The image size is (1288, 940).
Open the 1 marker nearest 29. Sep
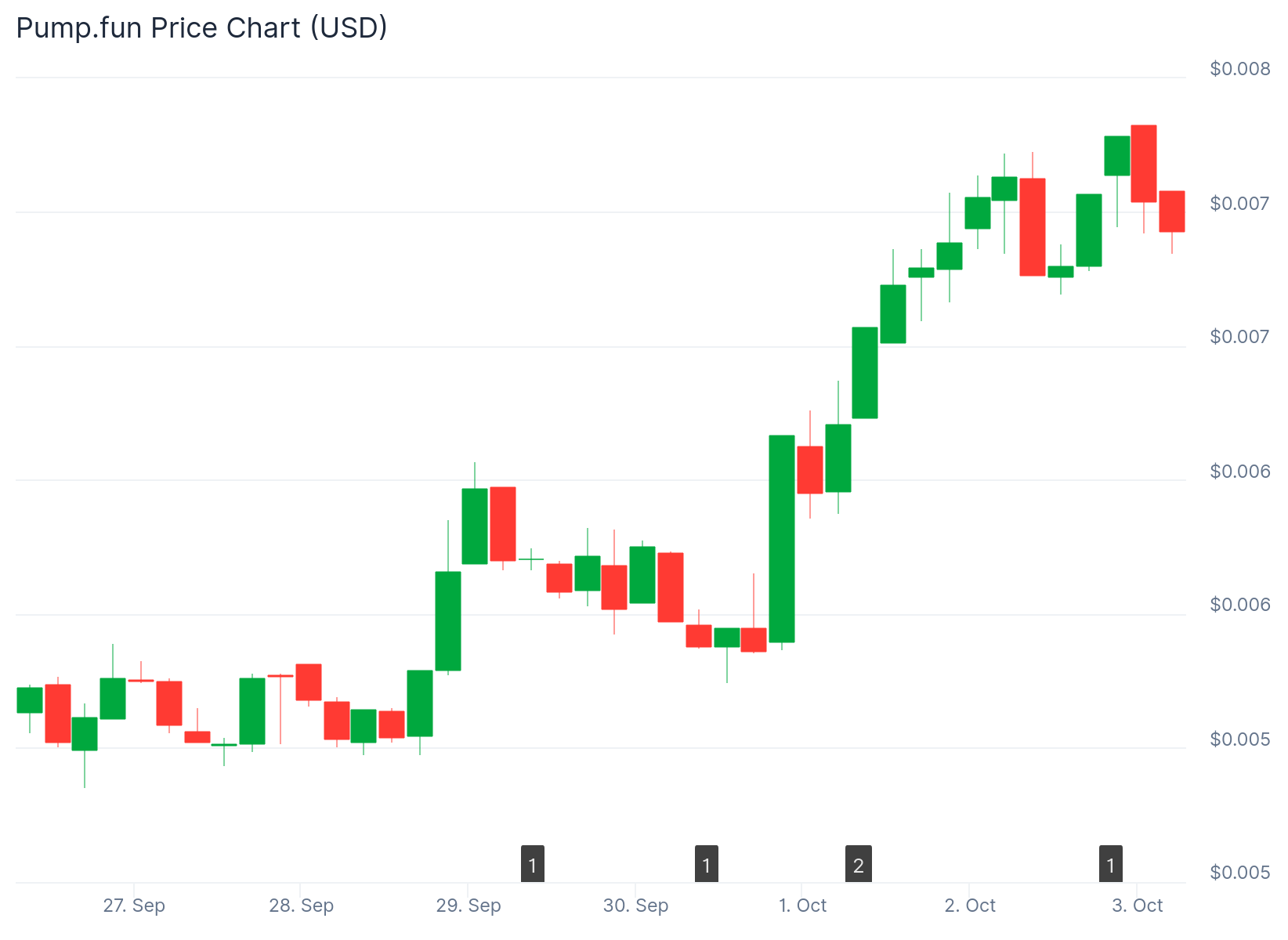pyautogui.click(x=533, y=864)
